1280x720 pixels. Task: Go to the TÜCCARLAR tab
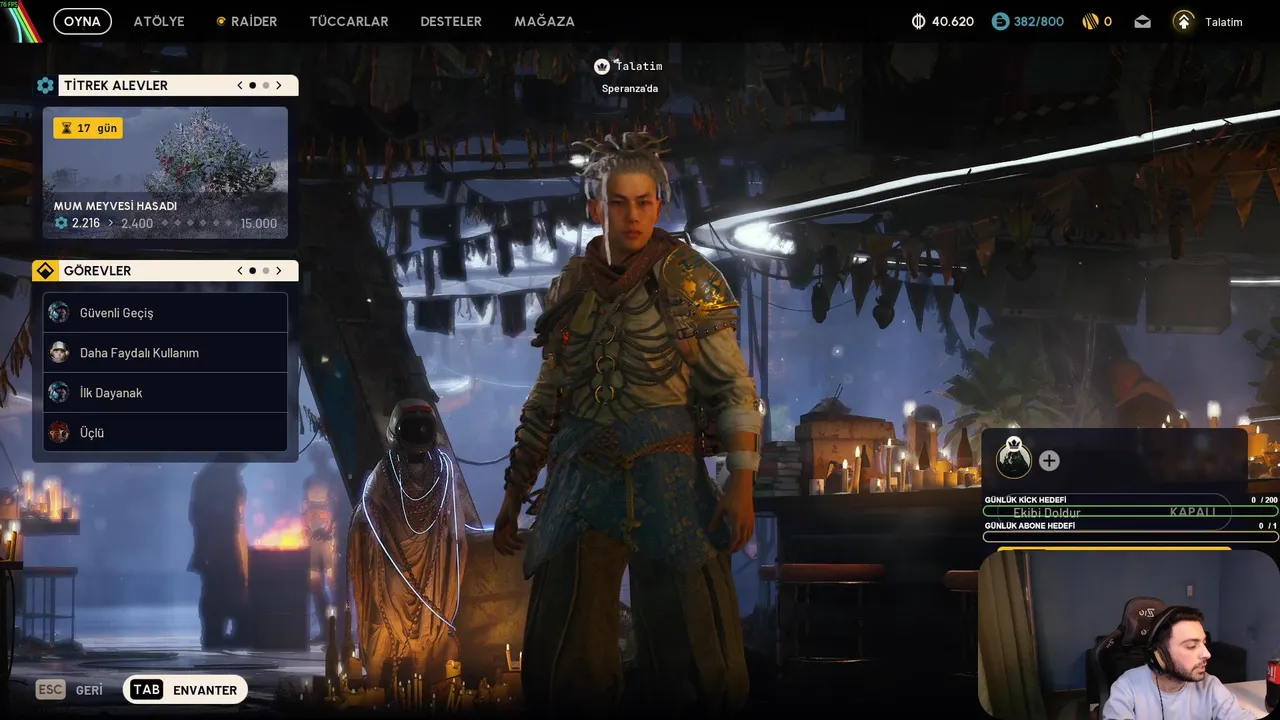(349, 21)
